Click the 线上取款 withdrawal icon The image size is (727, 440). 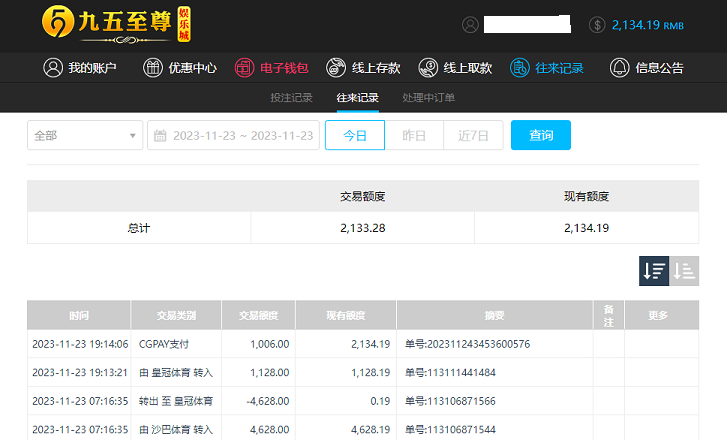pyautogui.click(x=428, y=68)
